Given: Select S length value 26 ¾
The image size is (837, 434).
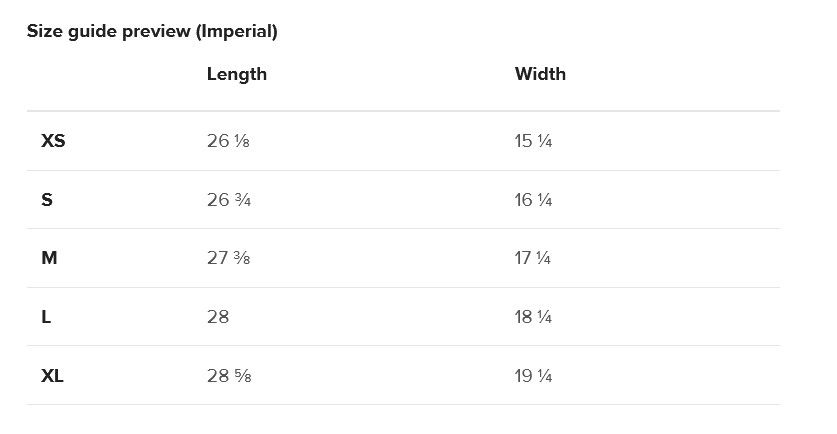Looking at the screenshot, I should coord(228,200).
